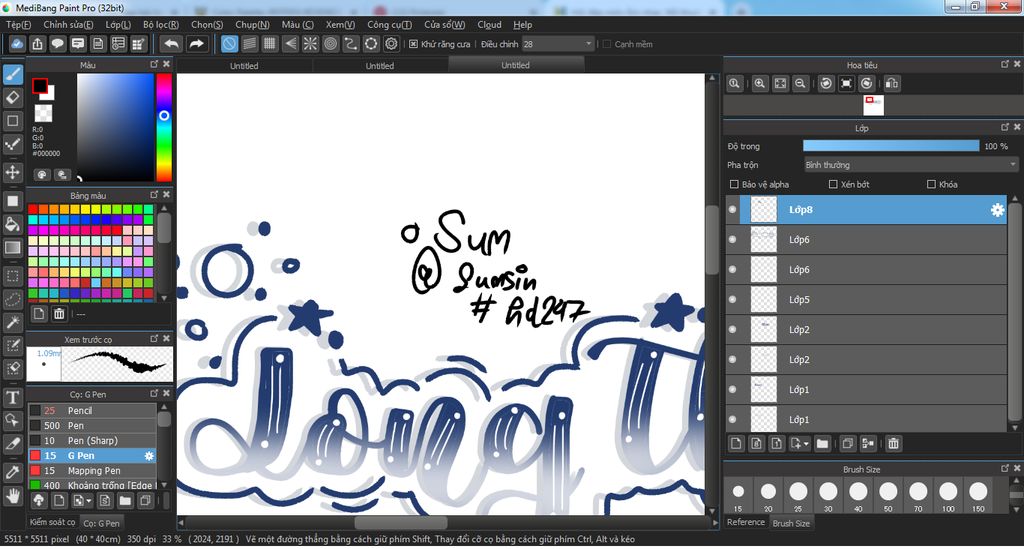This screenshot has height=549, width=1024.
Task: Select the Eraser tool
Action: click(x=12, y=98)
